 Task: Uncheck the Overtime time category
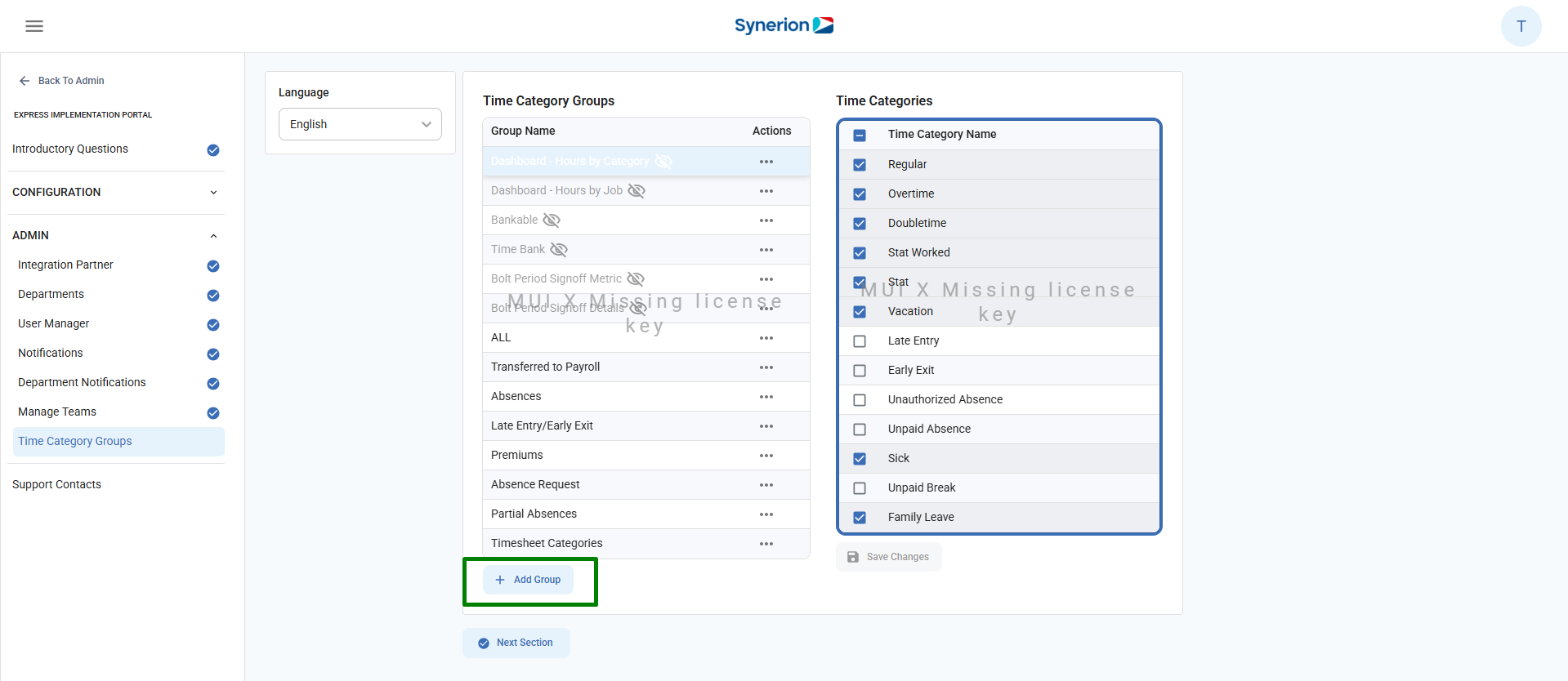coord(860,194)
